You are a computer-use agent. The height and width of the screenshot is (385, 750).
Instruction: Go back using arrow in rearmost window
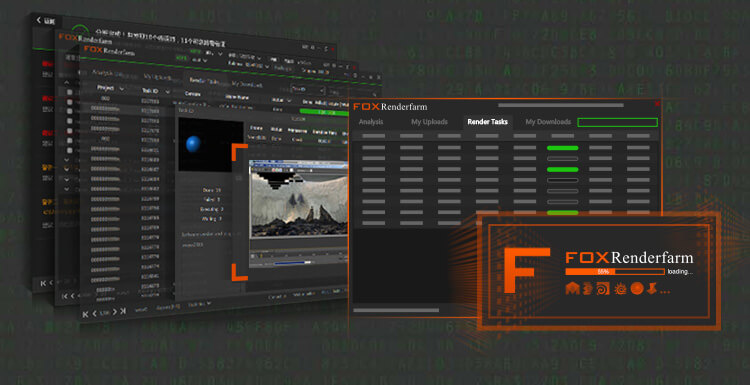39,21
